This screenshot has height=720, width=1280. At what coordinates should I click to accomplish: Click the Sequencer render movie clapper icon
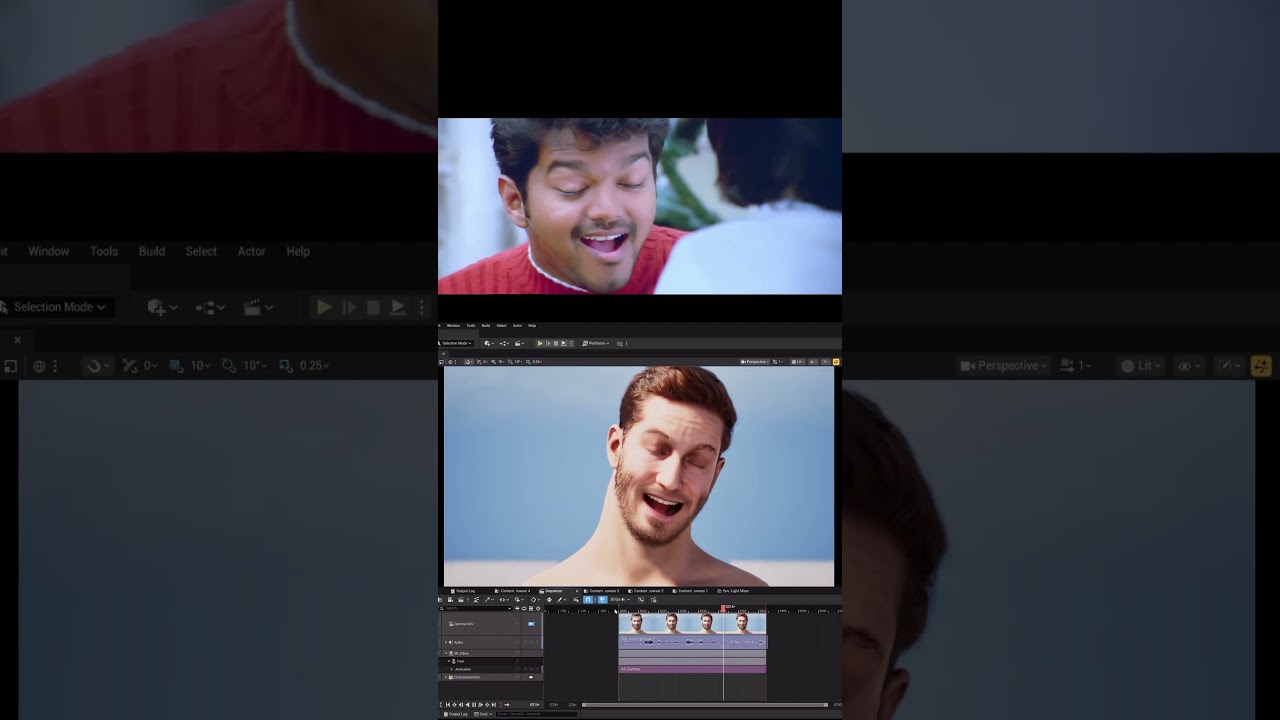pos(461,600)
